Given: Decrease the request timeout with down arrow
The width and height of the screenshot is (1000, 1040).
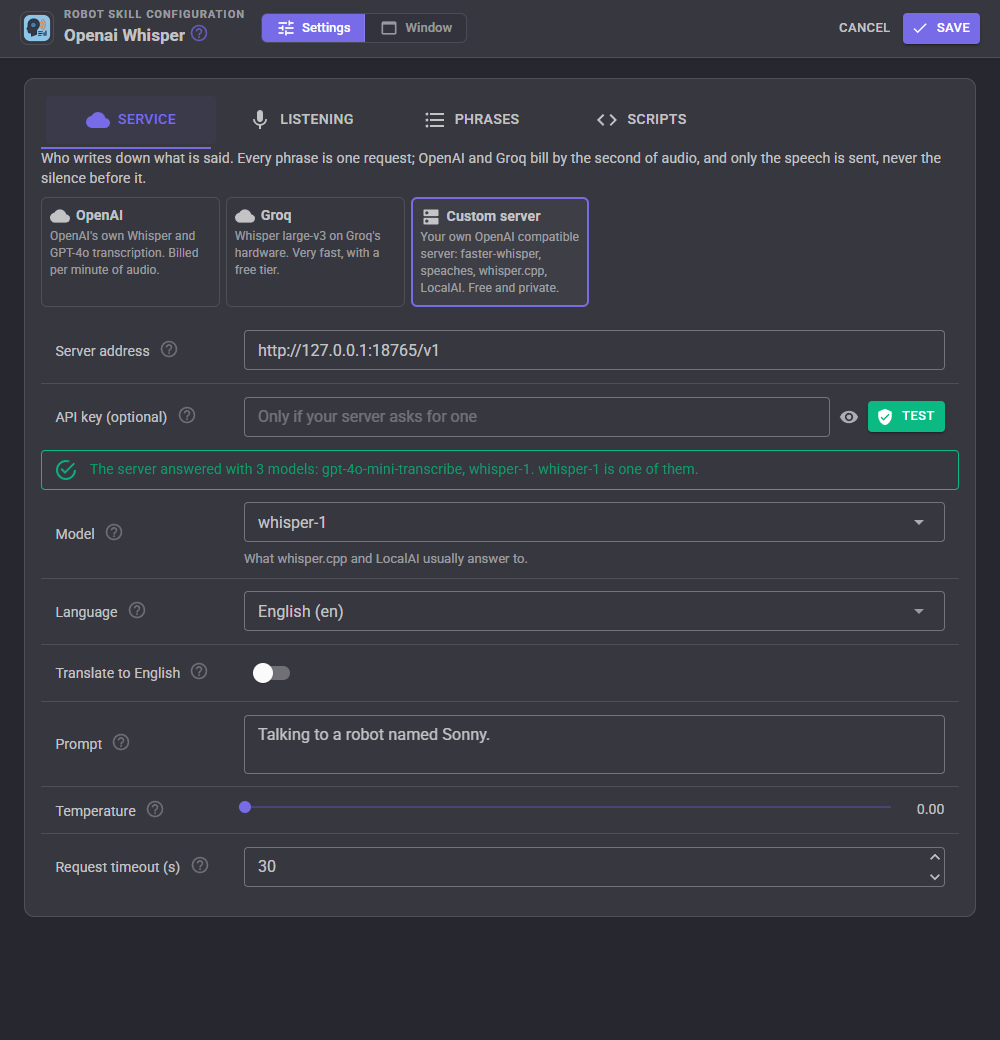Looking at the screenshot, I should [x=935, y=877].
